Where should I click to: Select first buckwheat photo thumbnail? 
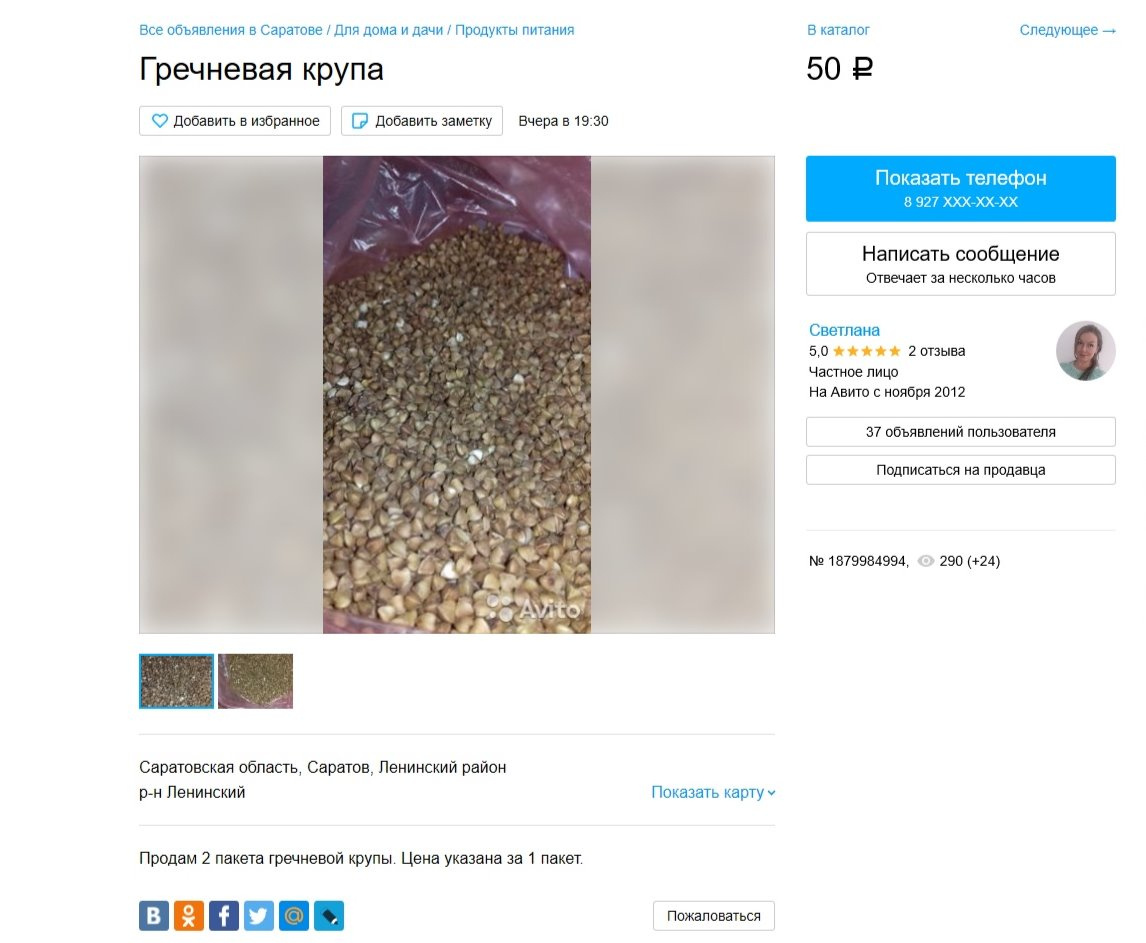click(176, 681)
